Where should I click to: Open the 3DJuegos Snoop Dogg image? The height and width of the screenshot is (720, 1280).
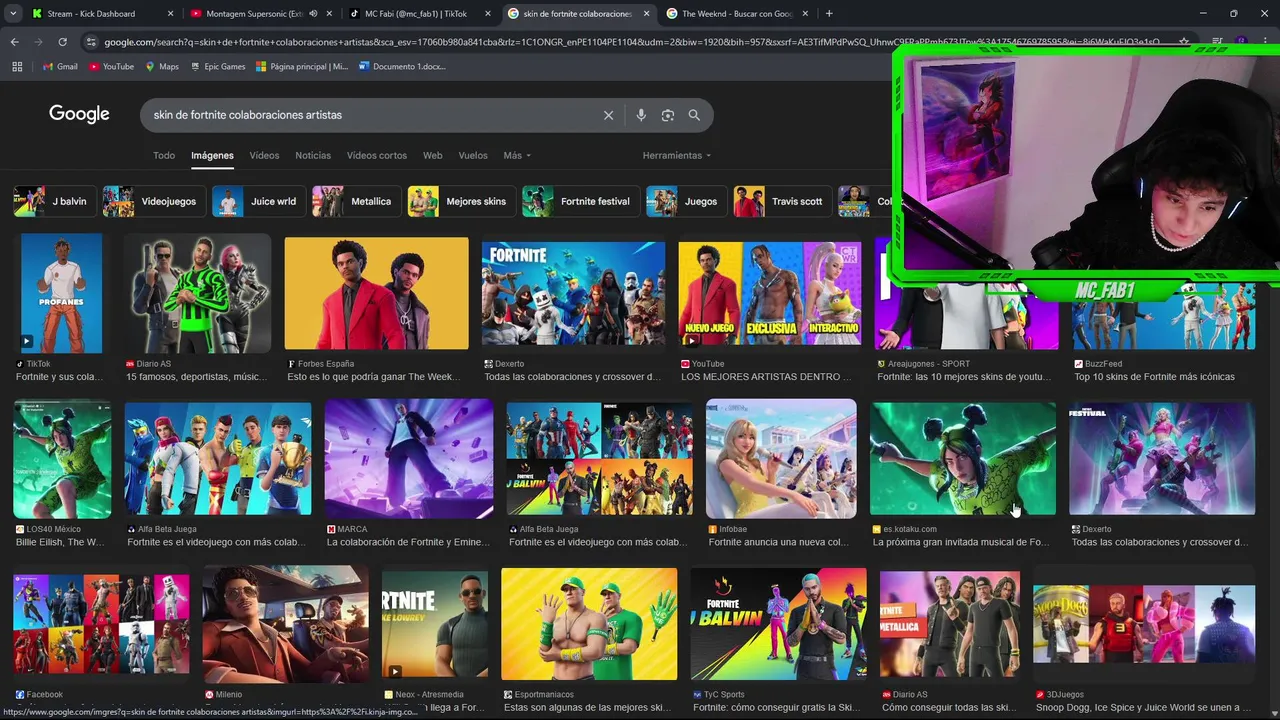tap(1144, 625)
